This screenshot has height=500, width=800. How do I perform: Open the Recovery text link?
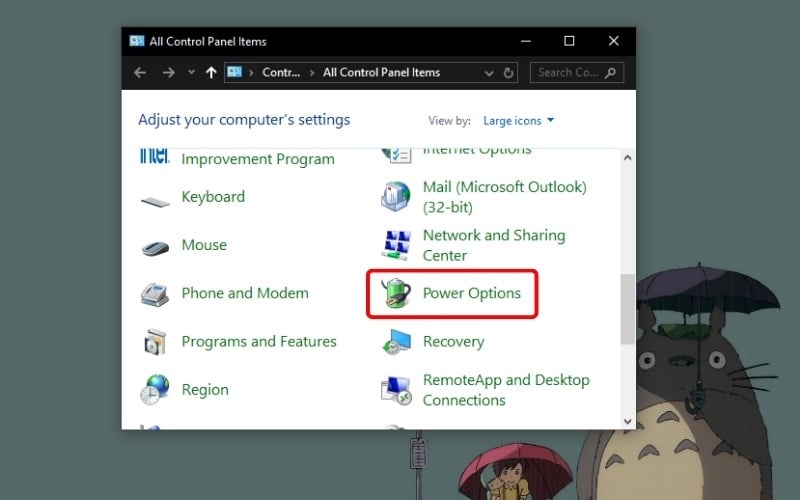[x=453, y=342]
